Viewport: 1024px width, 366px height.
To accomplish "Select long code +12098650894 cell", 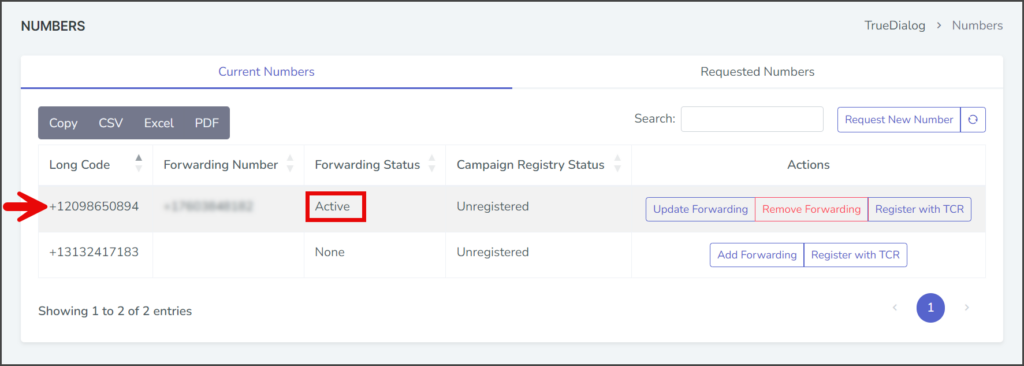I will pos(95,208).
